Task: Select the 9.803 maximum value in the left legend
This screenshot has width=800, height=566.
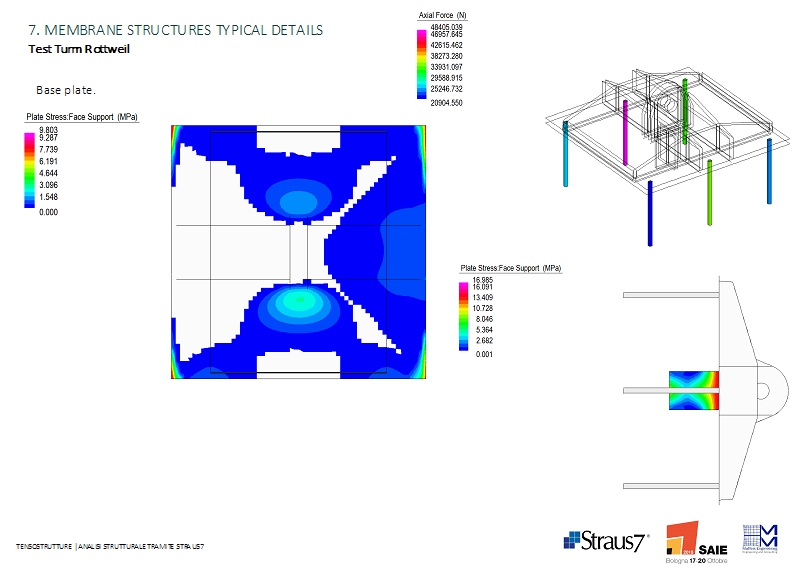Action: pos(48,130)
